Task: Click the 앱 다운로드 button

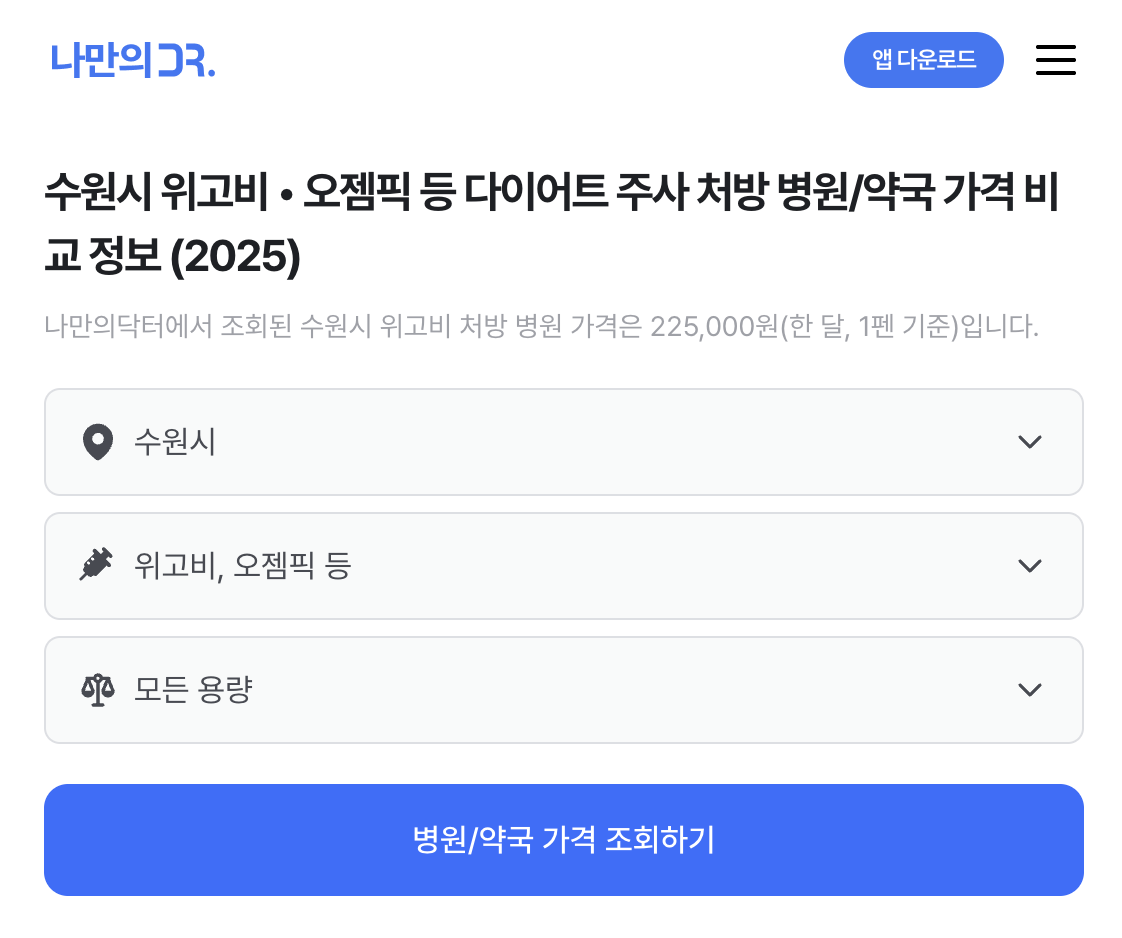Action: pyautogui.click(x=923, y=60)
